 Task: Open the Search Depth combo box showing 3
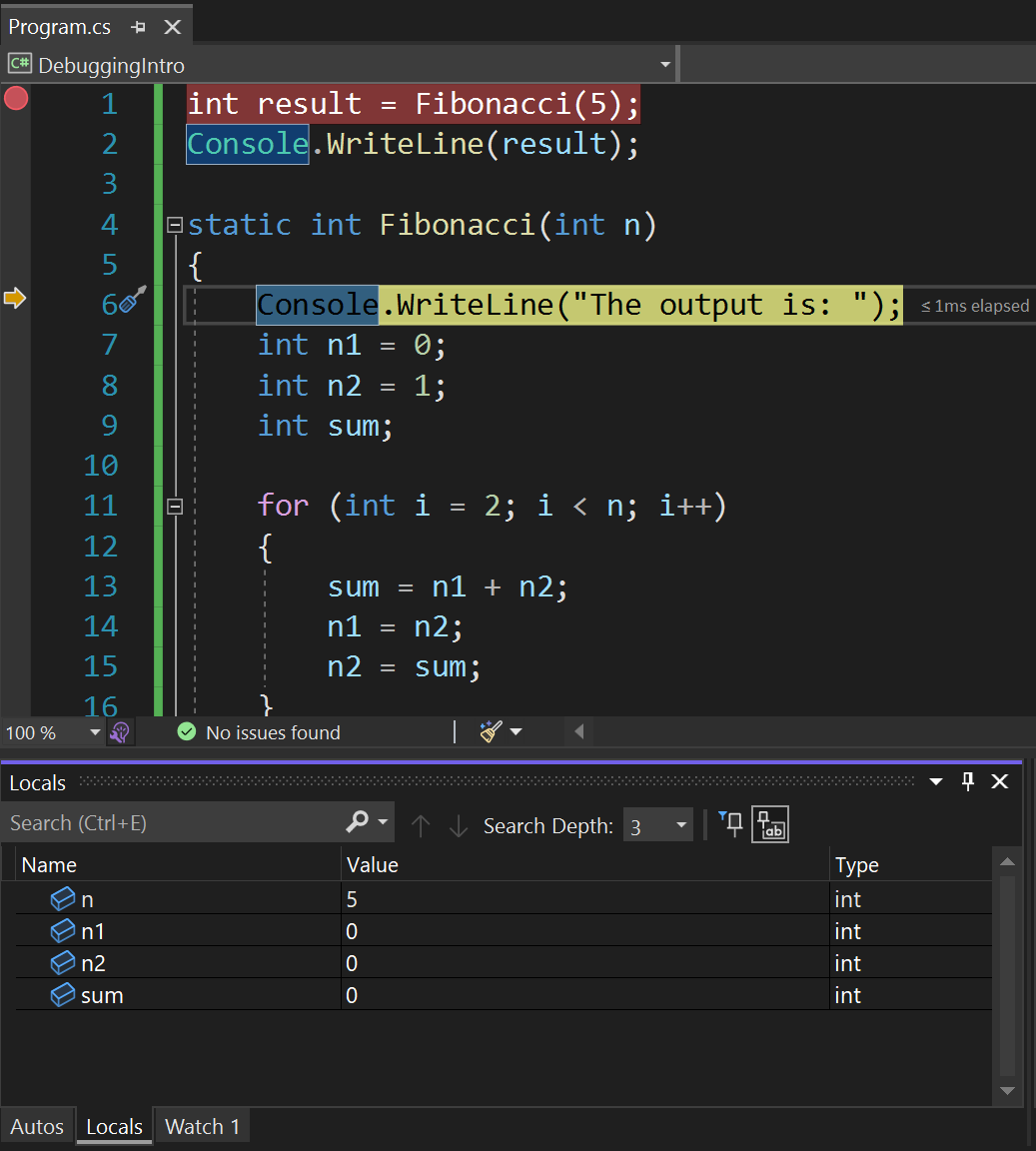[658, 825]
